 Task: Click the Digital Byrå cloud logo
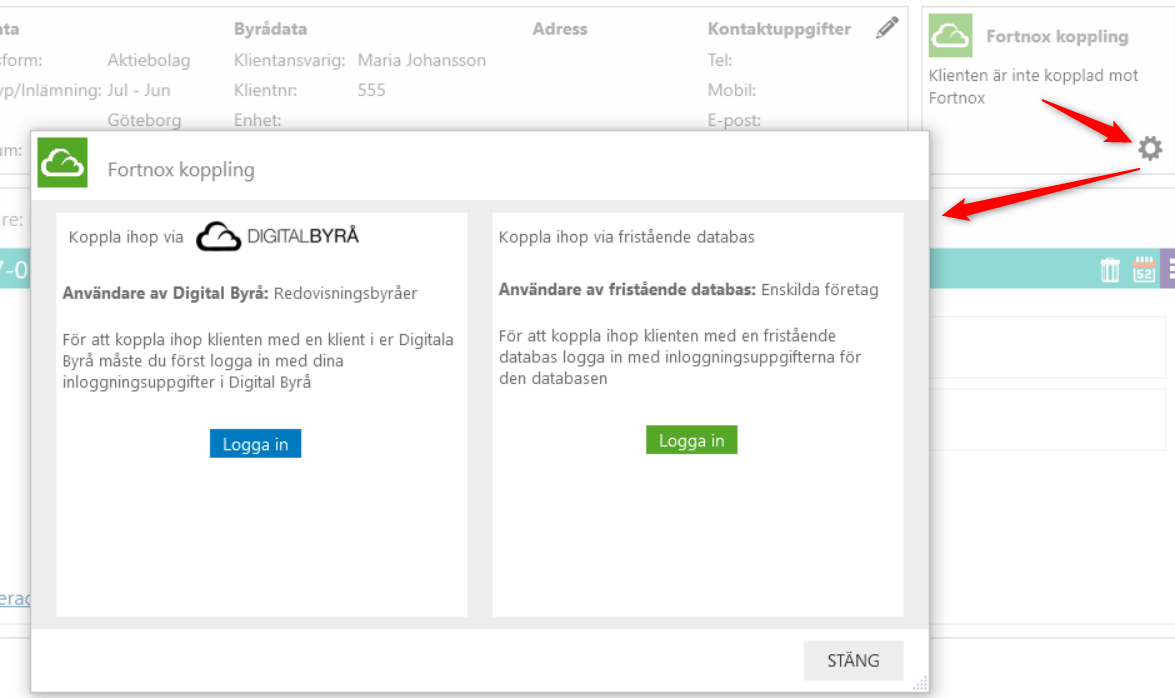click(x=218, y=236)
